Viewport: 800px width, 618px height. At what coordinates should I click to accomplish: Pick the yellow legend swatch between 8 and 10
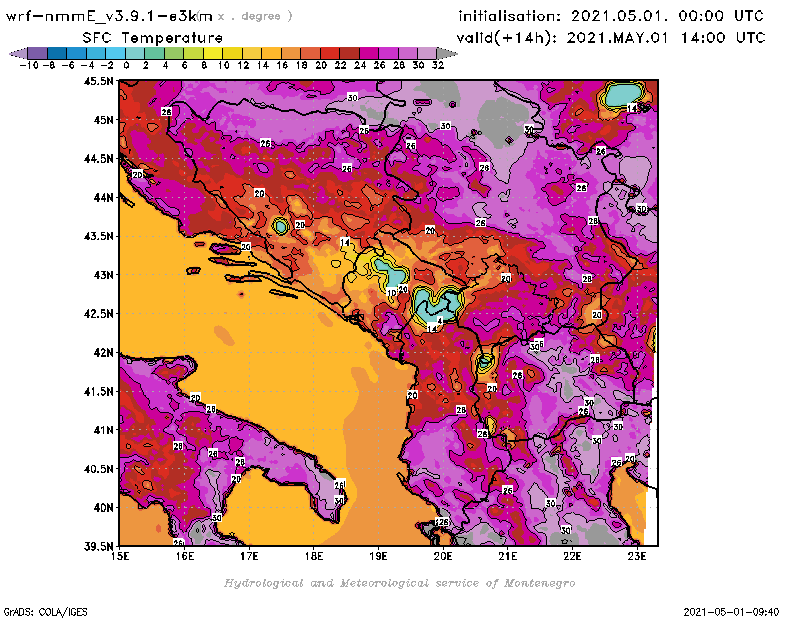pos(213,53)
